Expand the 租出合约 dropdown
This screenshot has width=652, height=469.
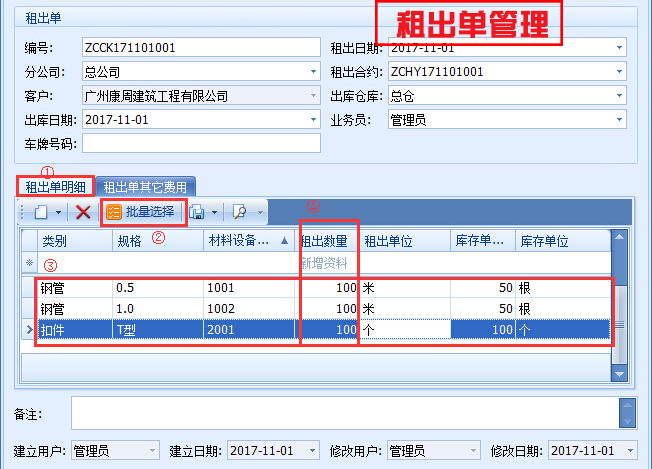point(619,72)
